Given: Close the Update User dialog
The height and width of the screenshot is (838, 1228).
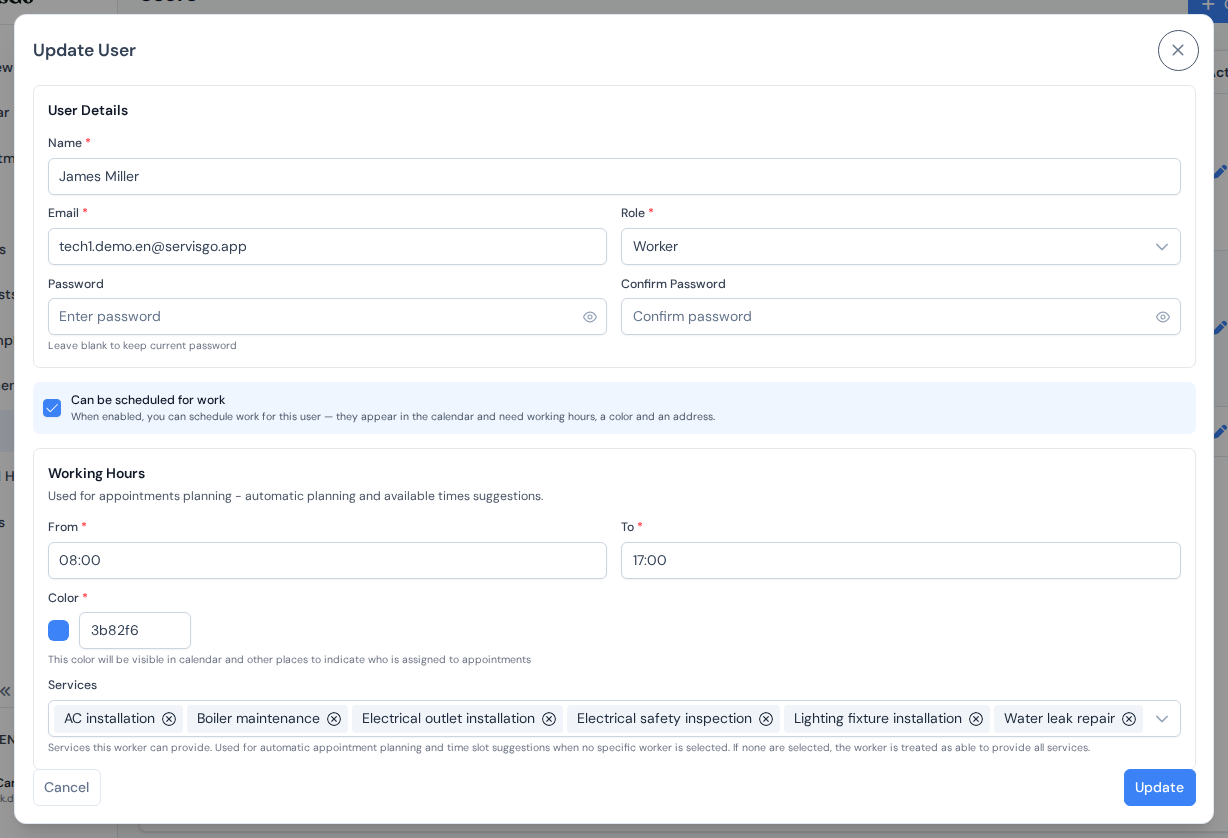Looking at the screenshot, I should [x=1178, y=50].
